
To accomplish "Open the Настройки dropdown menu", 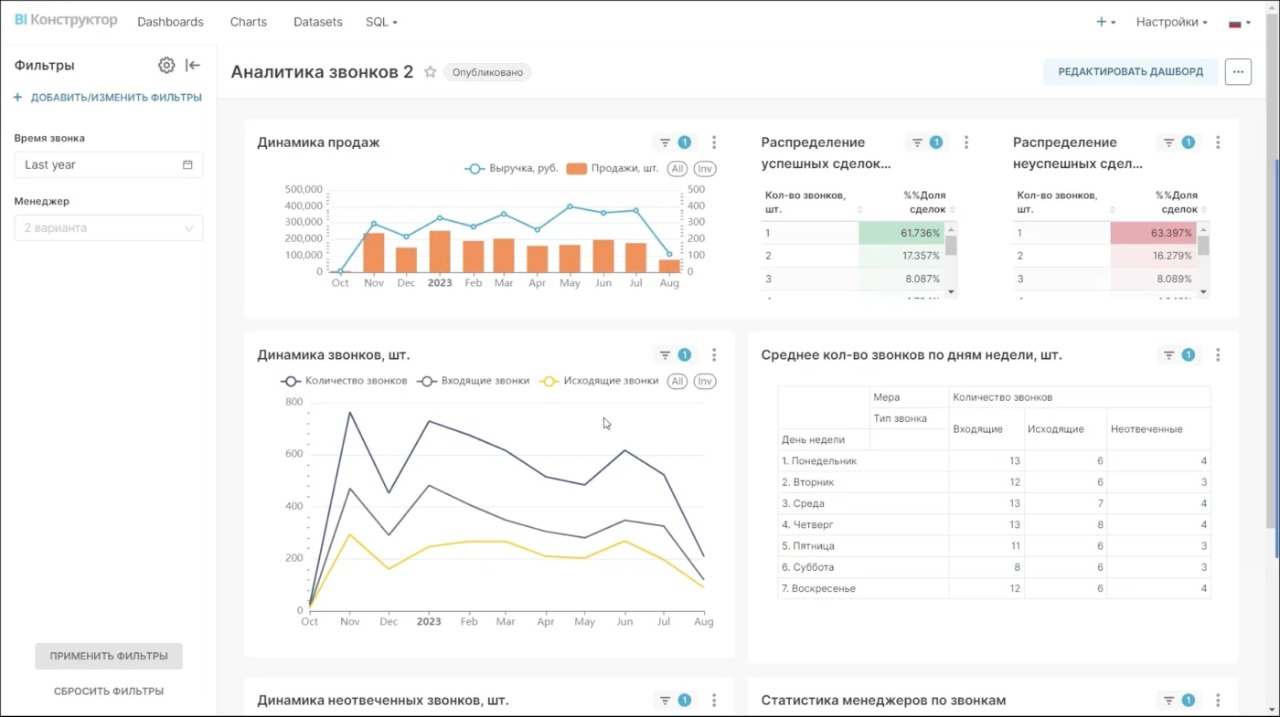I will coord(1171,22).
